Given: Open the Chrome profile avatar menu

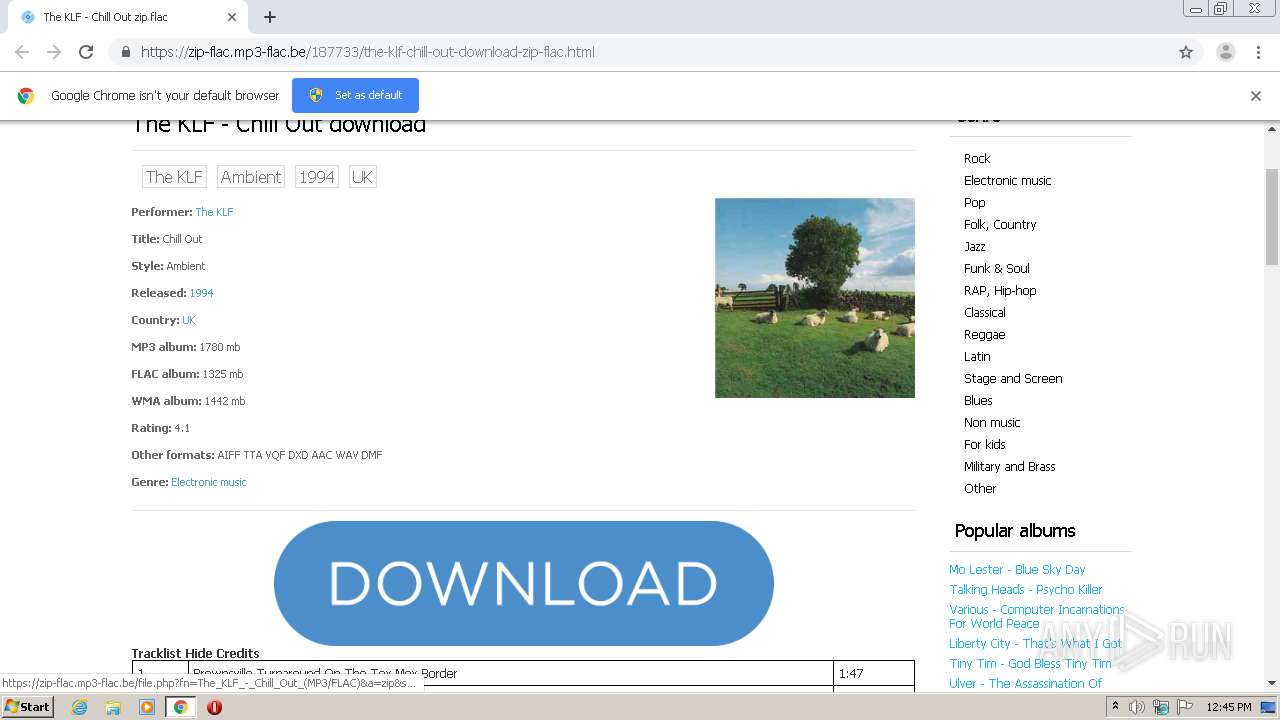Looking at the screenshot, I should [x=1226, y=52].
